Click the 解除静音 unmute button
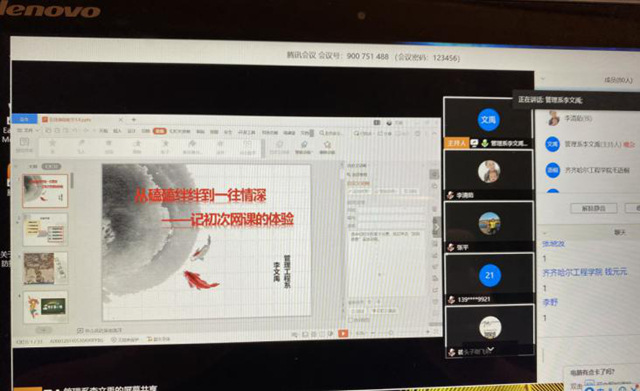The height and width of the screenshot is (391, 640). click(x=593, y=208)
